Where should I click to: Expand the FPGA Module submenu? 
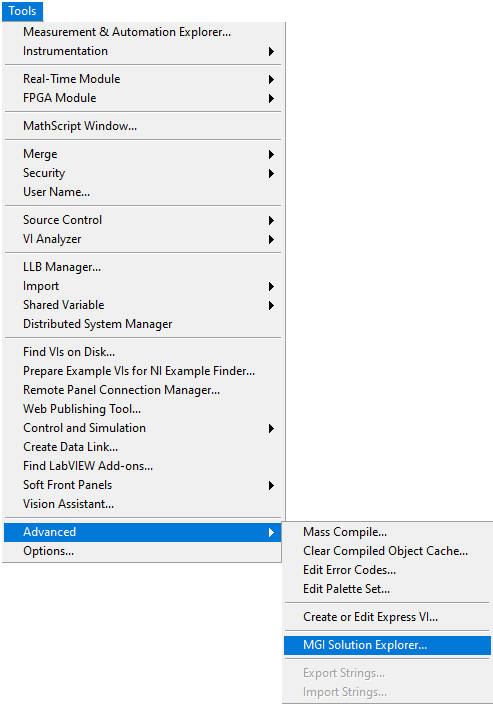click(x=142, y=98)
